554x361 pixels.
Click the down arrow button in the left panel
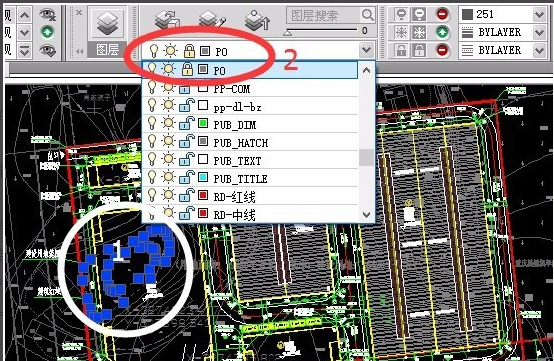pyautogui.click(x=24, y=32)
